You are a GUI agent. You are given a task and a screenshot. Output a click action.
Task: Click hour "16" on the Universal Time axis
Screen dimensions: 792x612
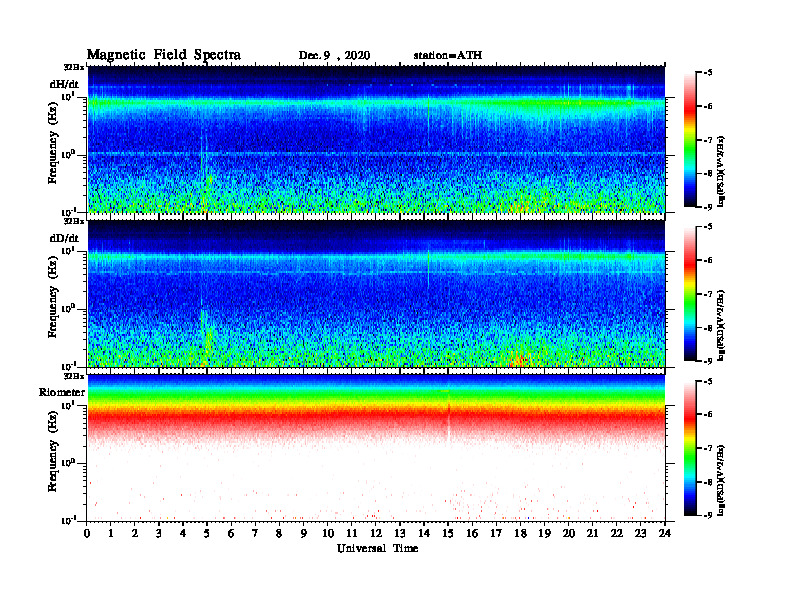(x=472, y=533)
